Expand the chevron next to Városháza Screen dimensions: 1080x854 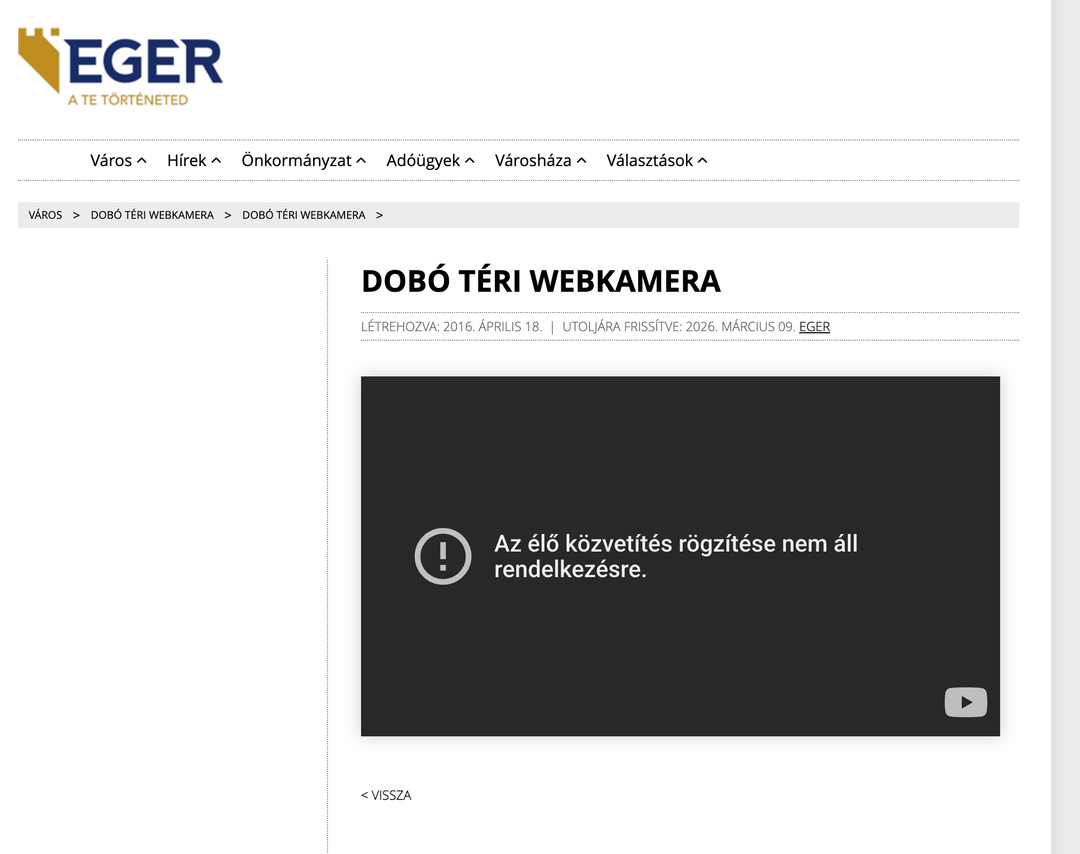582,161
